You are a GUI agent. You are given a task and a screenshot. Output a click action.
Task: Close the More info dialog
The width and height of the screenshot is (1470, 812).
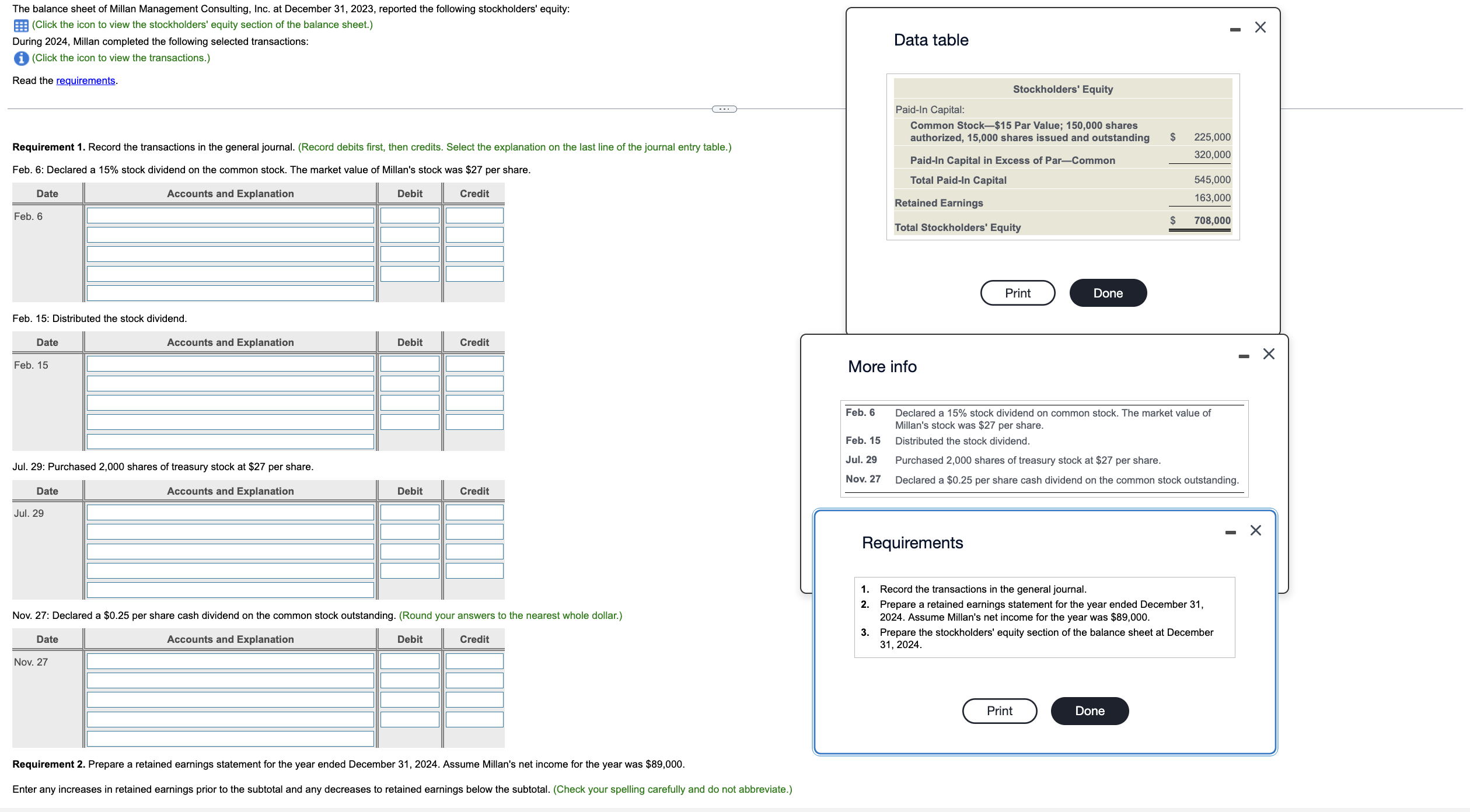point(1268,354)
